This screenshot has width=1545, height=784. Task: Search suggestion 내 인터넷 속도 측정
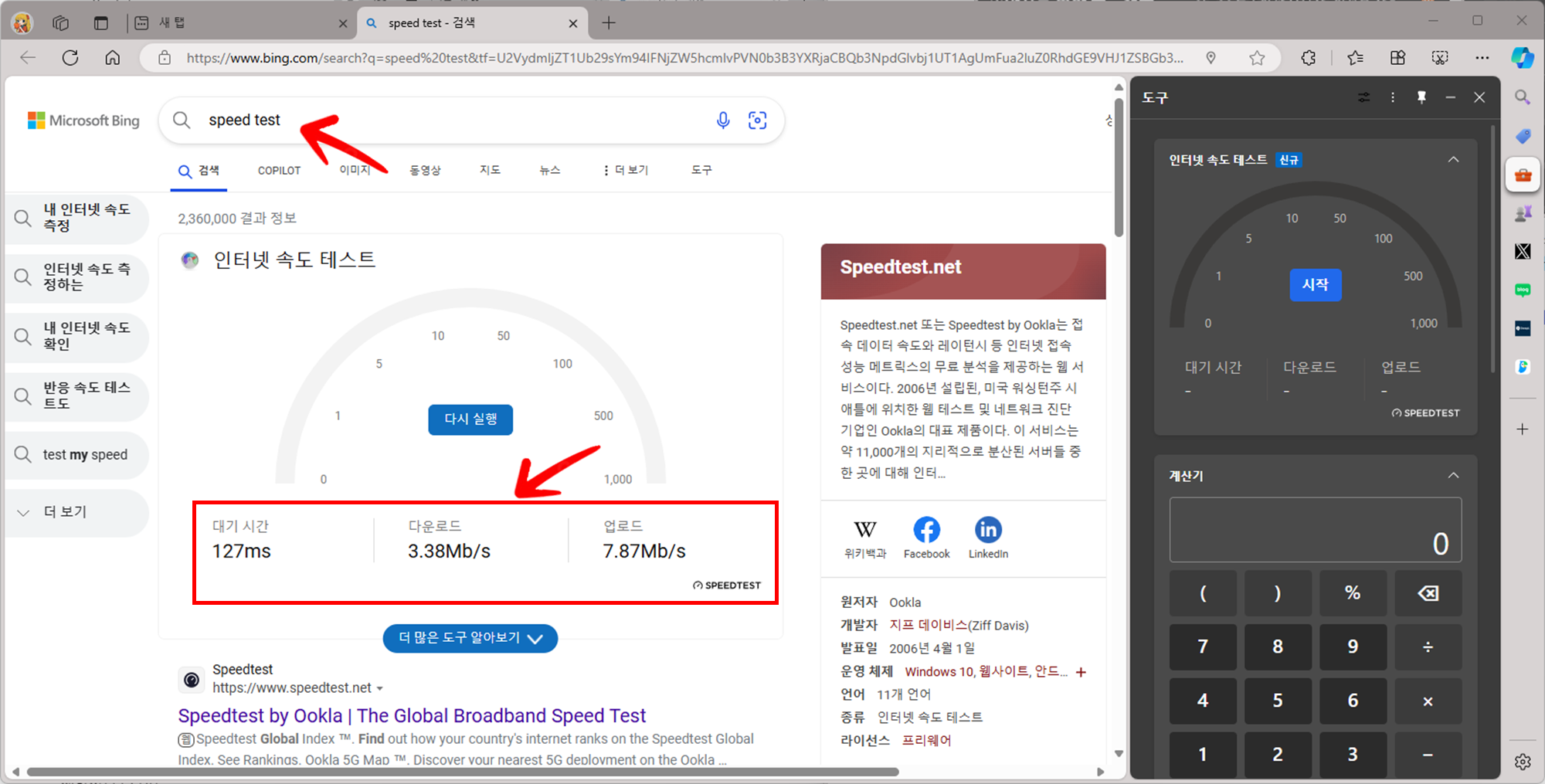pyautogui.click(x=77, y=218)
